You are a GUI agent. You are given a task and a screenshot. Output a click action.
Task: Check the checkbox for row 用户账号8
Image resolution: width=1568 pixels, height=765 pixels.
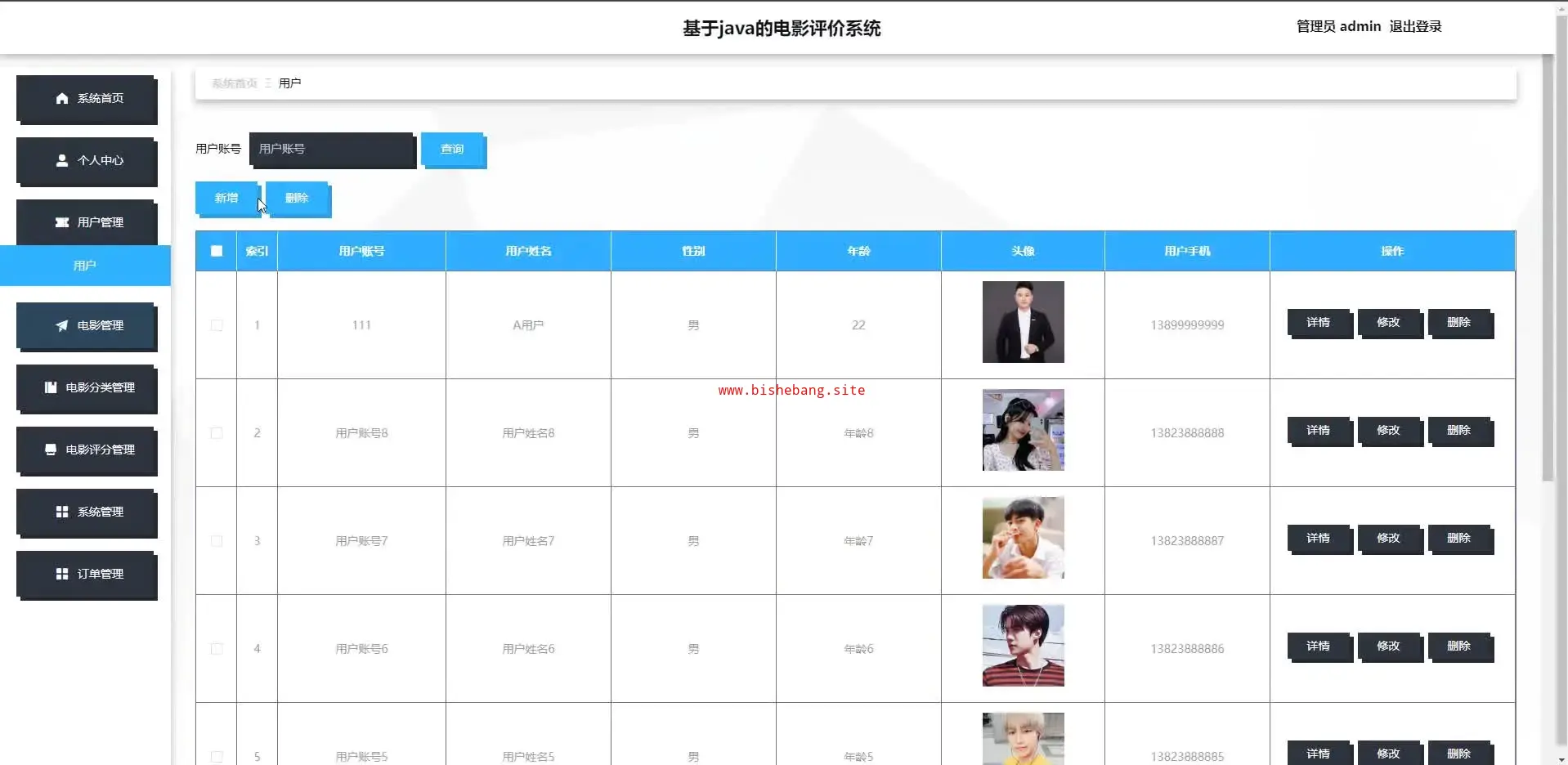217,433
